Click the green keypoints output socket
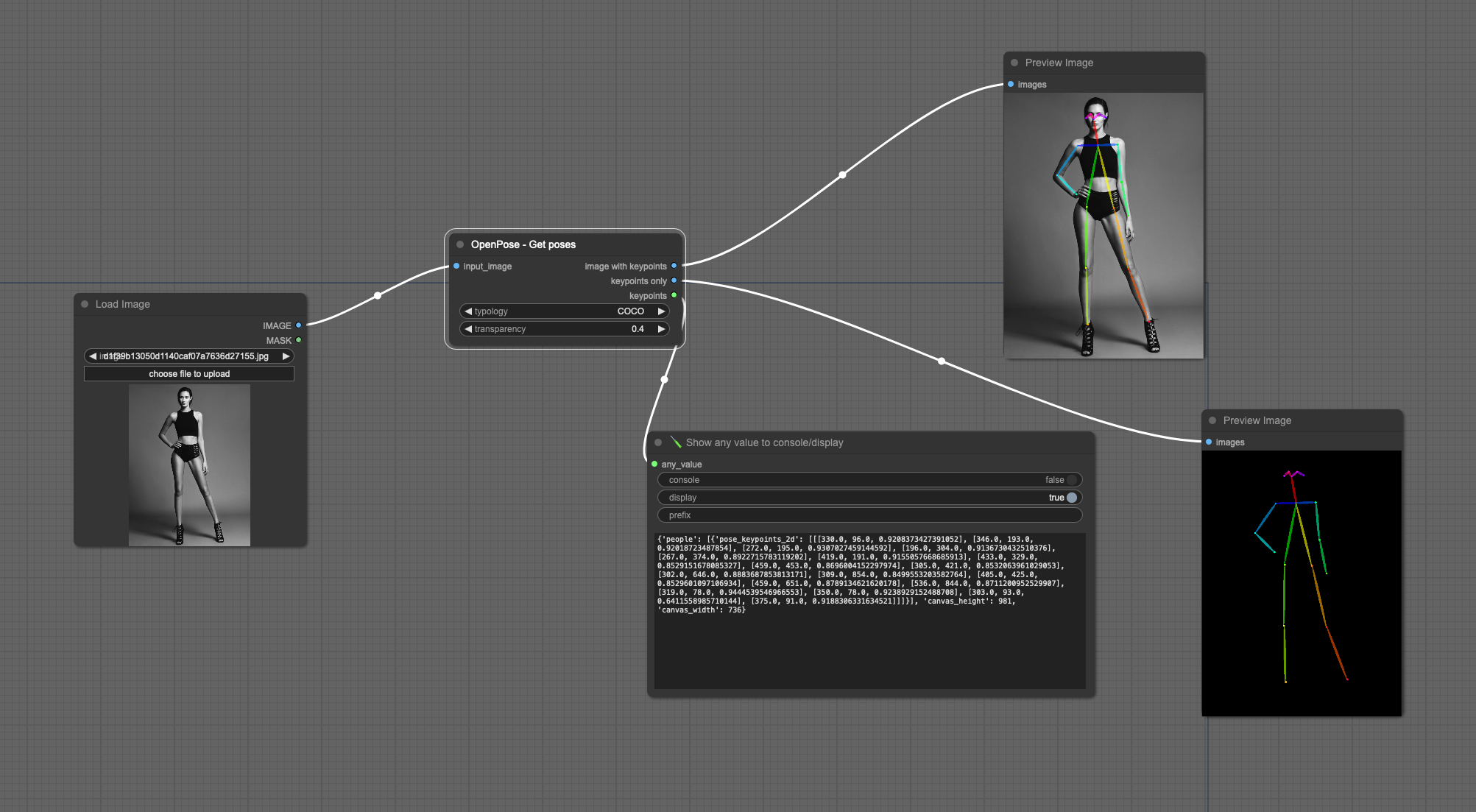Screen dimensions: 1476x812 point(674,295)
